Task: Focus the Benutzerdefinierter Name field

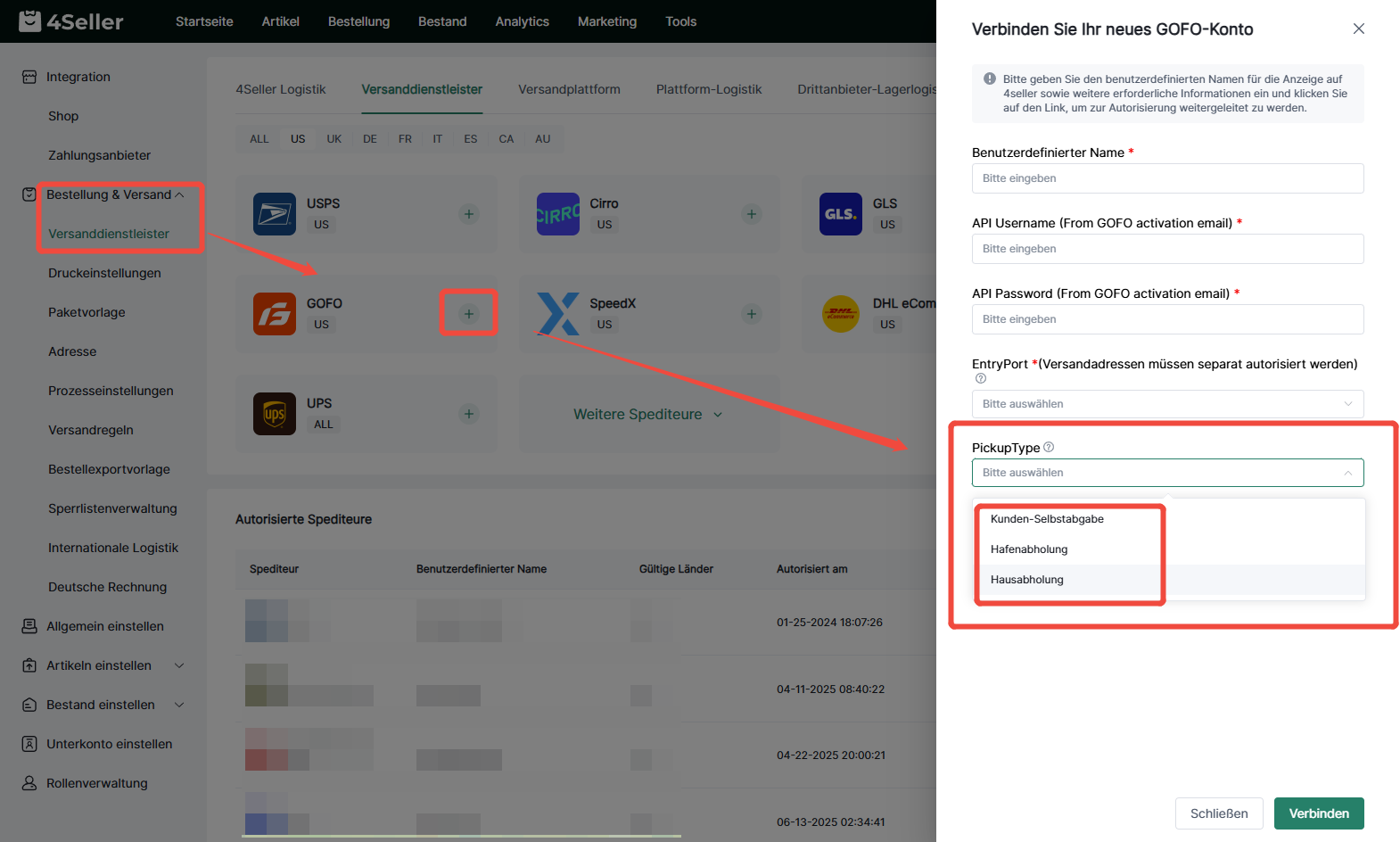Action: 1168,178
